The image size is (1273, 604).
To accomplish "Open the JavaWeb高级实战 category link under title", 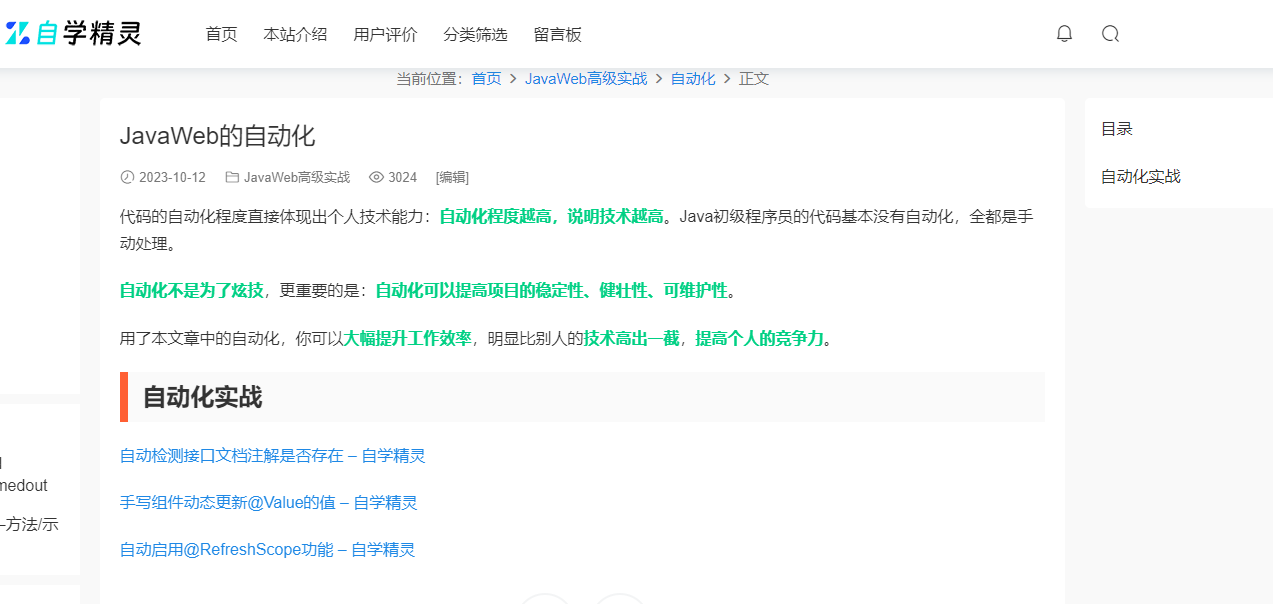I will pyautogui.click(x=297, y=177).
